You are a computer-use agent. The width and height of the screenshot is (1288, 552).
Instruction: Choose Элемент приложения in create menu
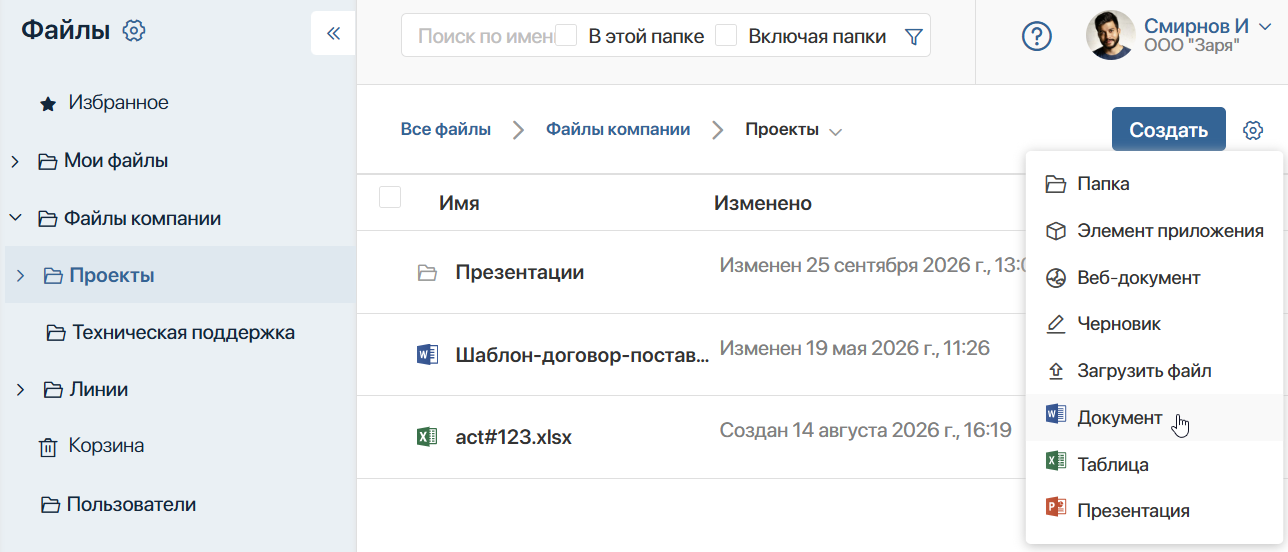click(1154, 231)
